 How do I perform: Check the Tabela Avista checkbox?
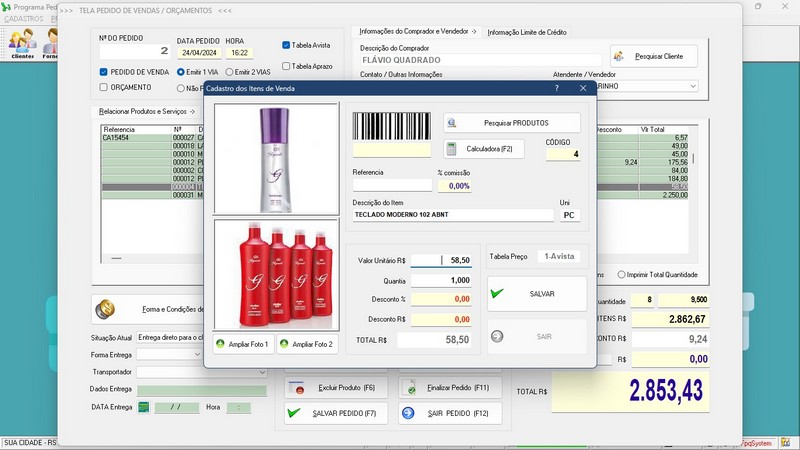point(286,45)
